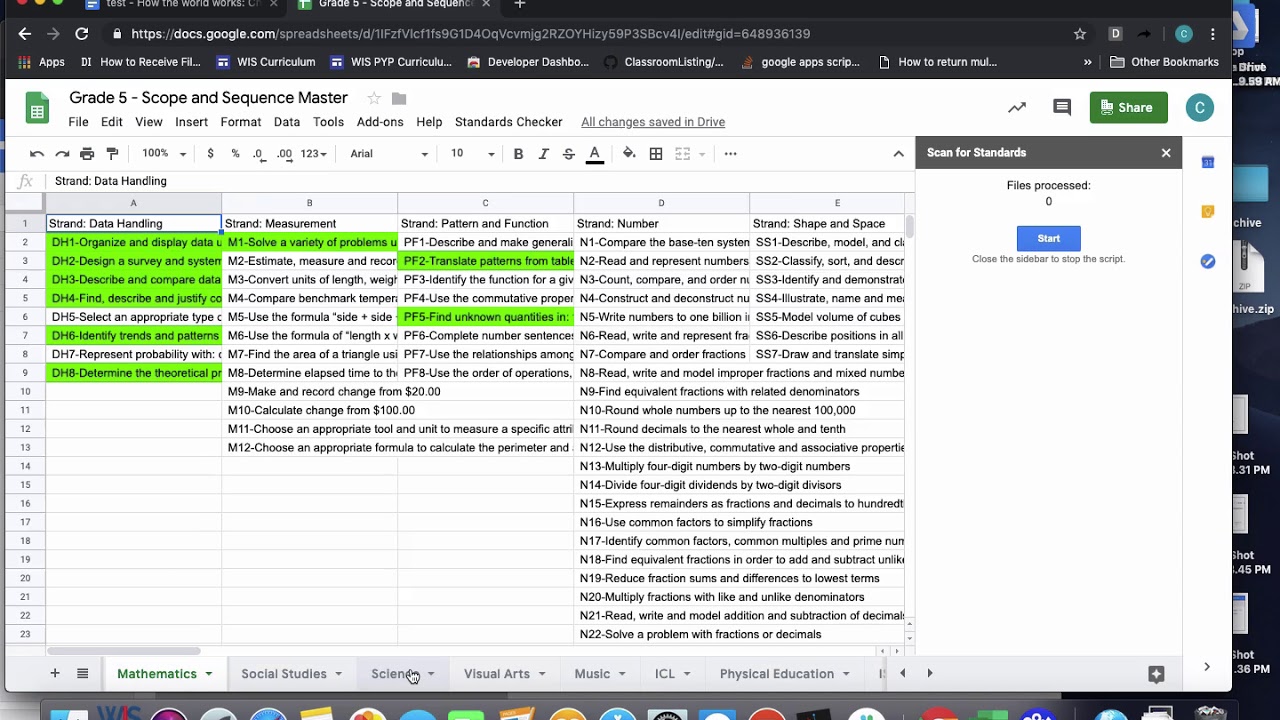The width and height of the screenshot is (1280, 720).
Task: Increase decimal places button
Action: coord(284,153)
